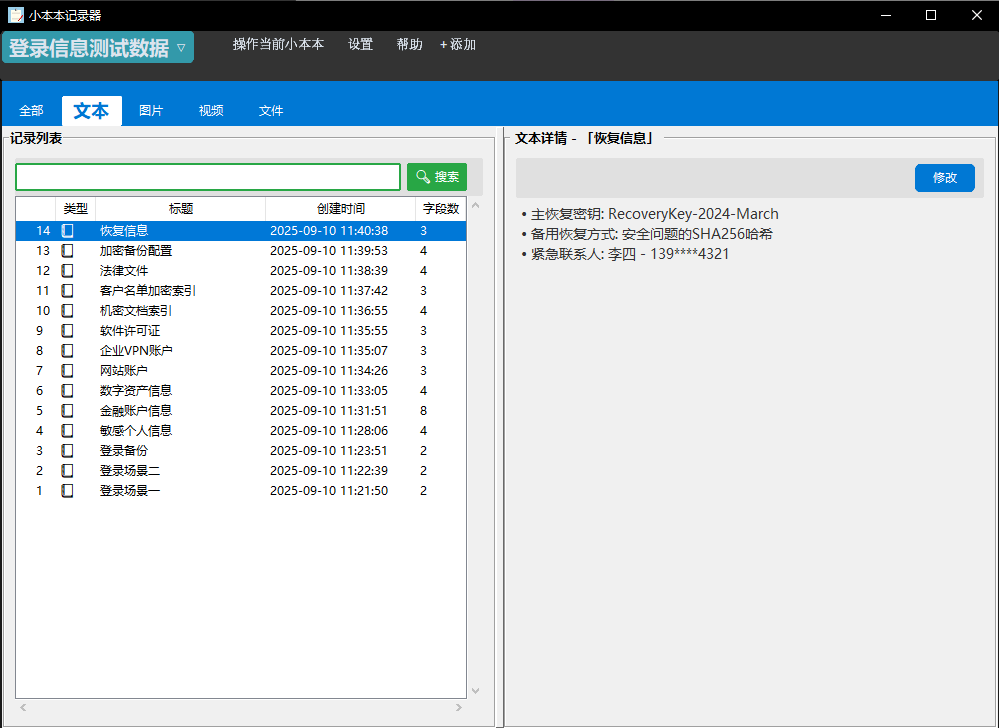999x728 pixels.
Task: Click the app icon in the title bar
Action: click(x=15, y=15)
